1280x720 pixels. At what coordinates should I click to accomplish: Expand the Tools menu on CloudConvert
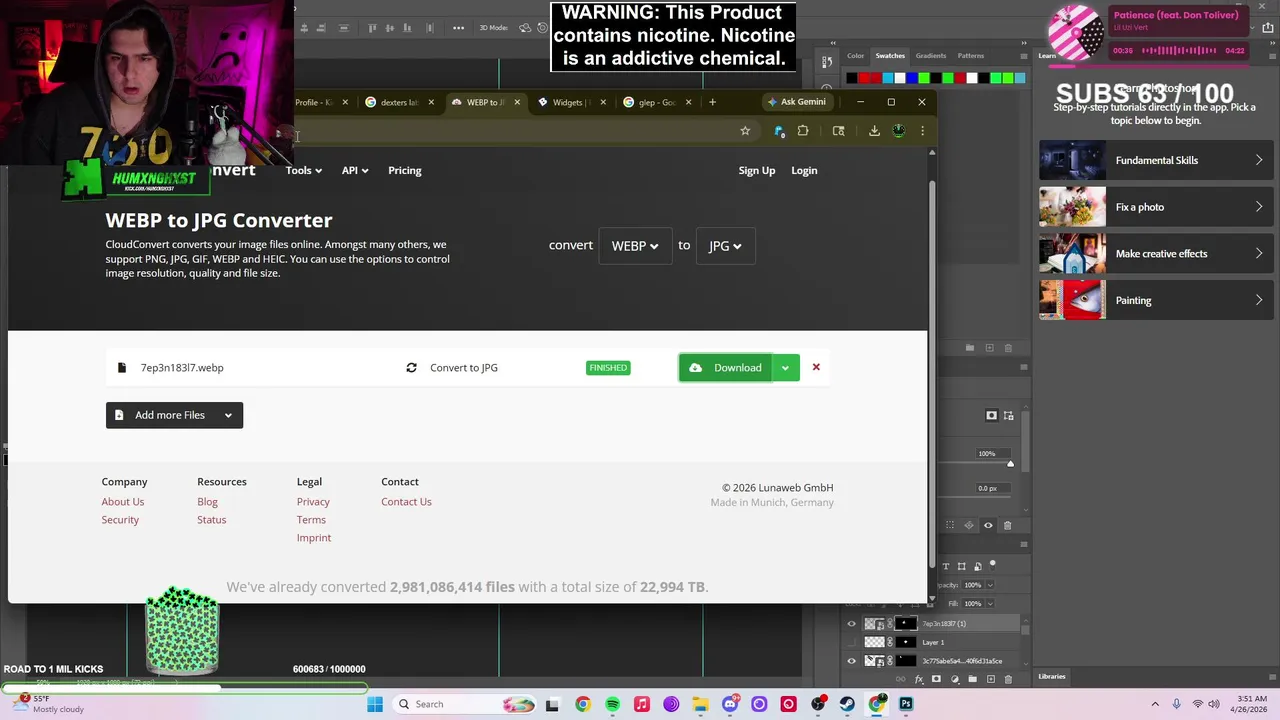(x=303, y=170)
